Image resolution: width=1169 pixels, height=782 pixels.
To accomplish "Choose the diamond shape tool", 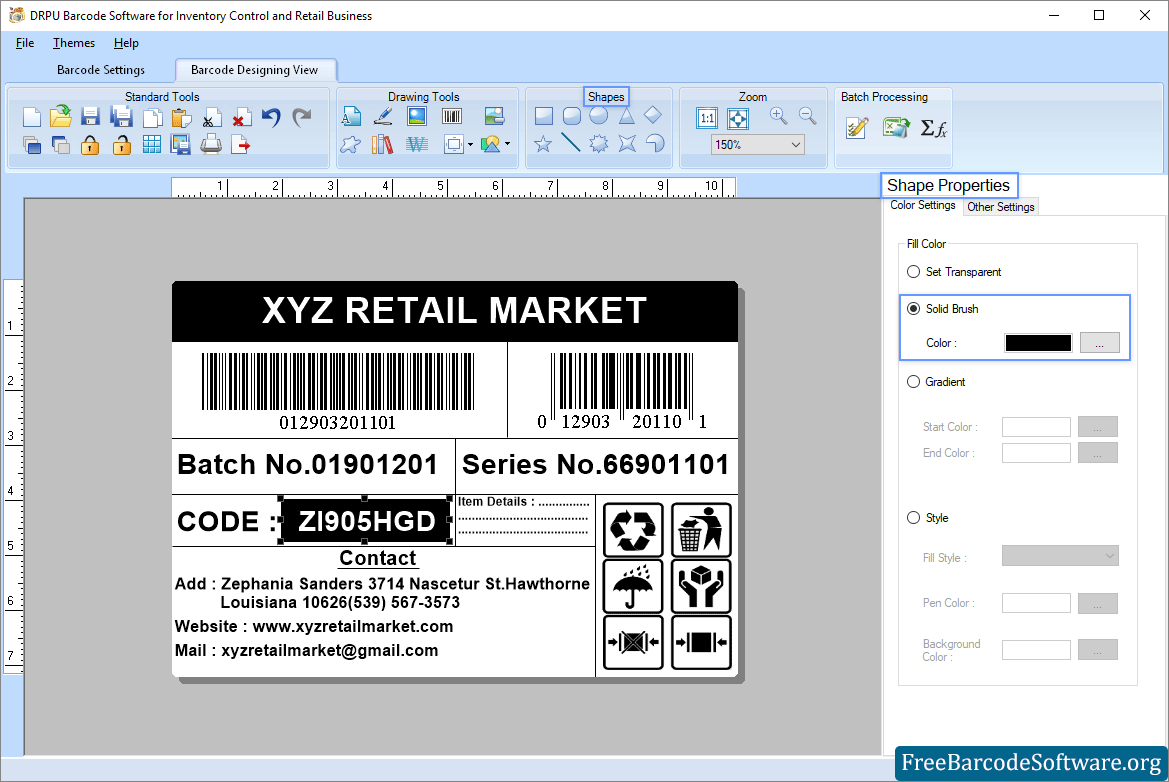I will click(x=653, y=115).
